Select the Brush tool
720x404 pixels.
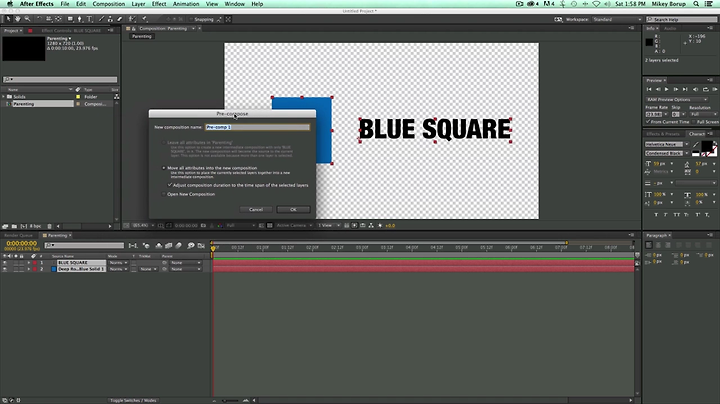coord(101,19)
